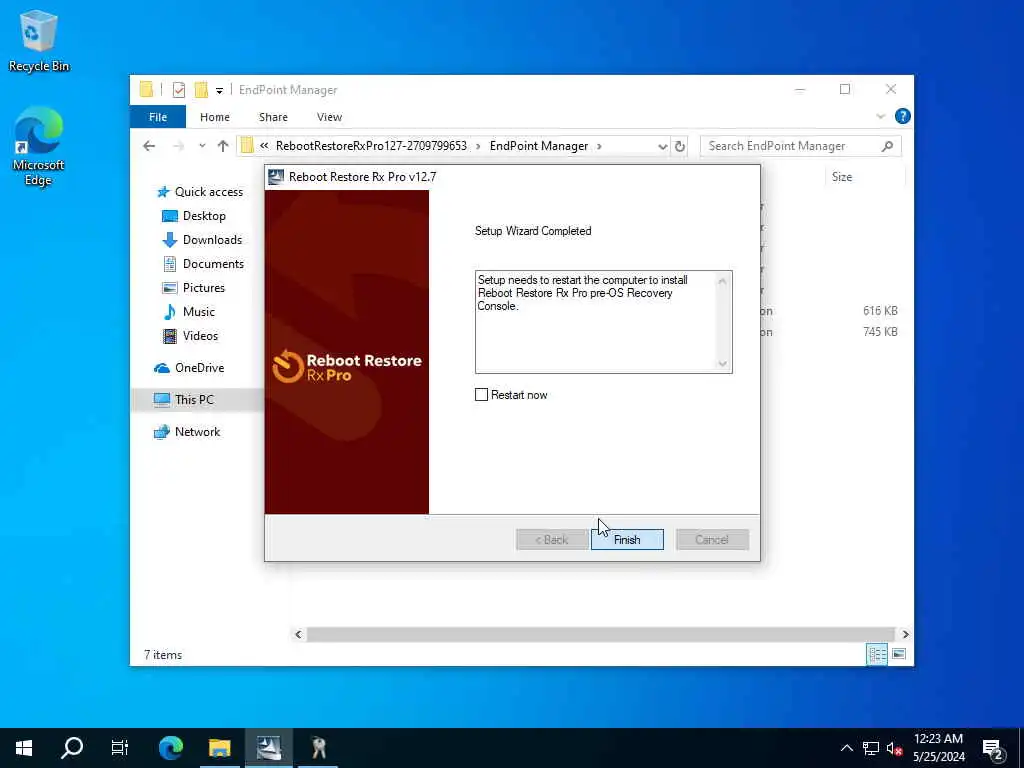Click the keys app taskbar icon
This screenshot has width=1024, height=768.
318,748
